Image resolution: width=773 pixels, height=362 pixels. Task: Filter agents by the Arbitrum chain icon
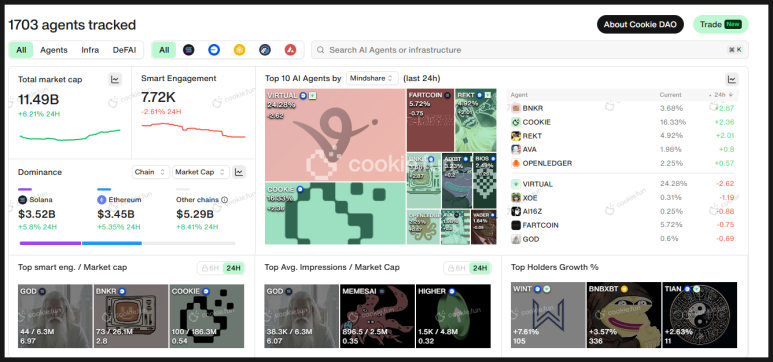pyautogui.click(x=265, y=50)
